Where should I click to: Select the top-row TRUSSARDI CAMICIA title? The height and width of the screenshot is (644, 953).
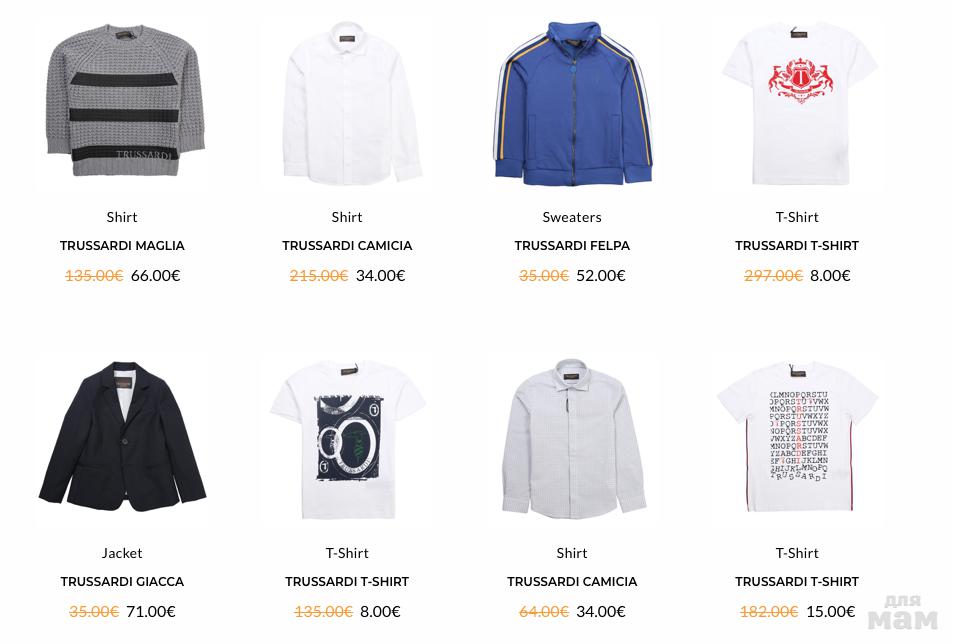pyautogui.click(x=347, y=246)
